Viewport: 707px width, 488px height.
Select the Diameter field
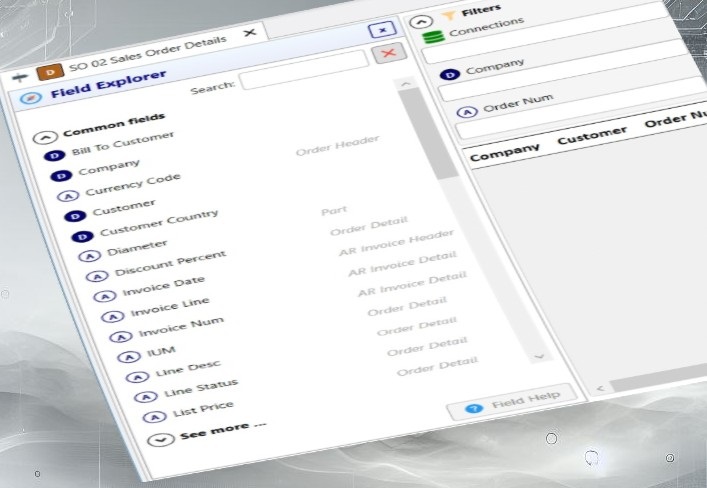point(138,248)
